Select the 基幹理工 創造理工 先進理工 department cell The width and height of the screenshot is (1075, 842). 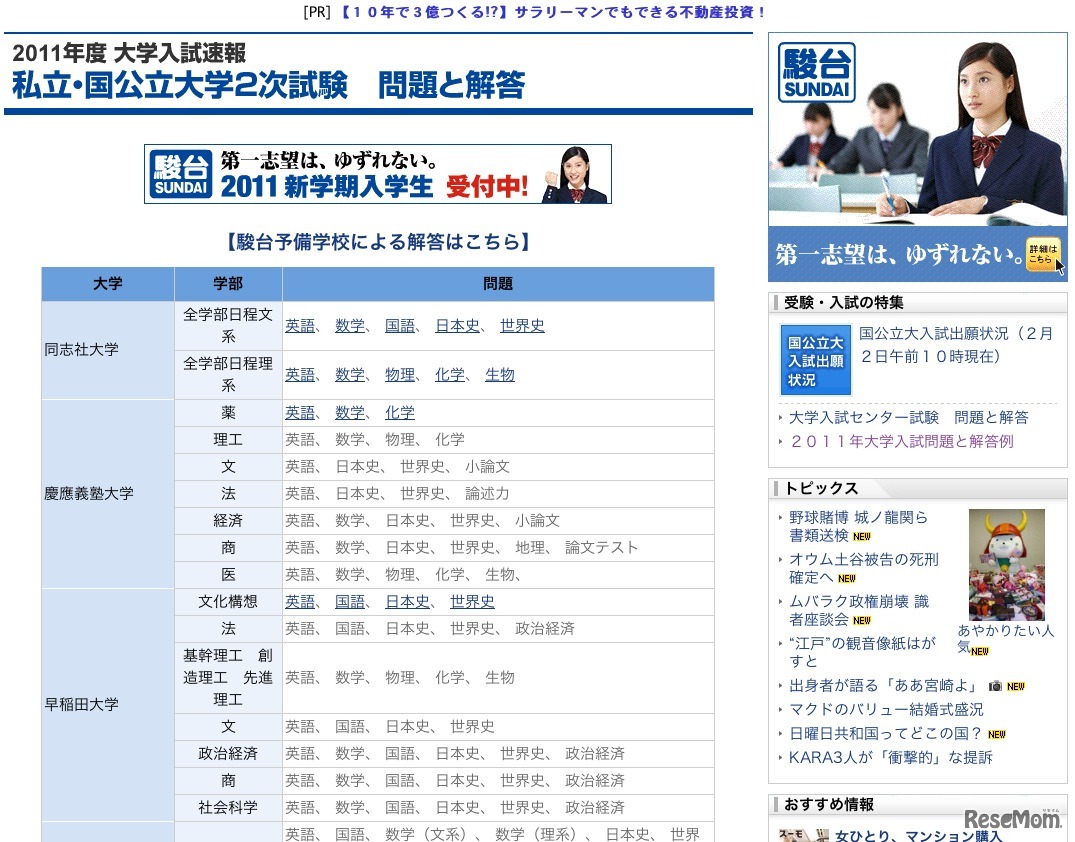(x=228, y=677)
